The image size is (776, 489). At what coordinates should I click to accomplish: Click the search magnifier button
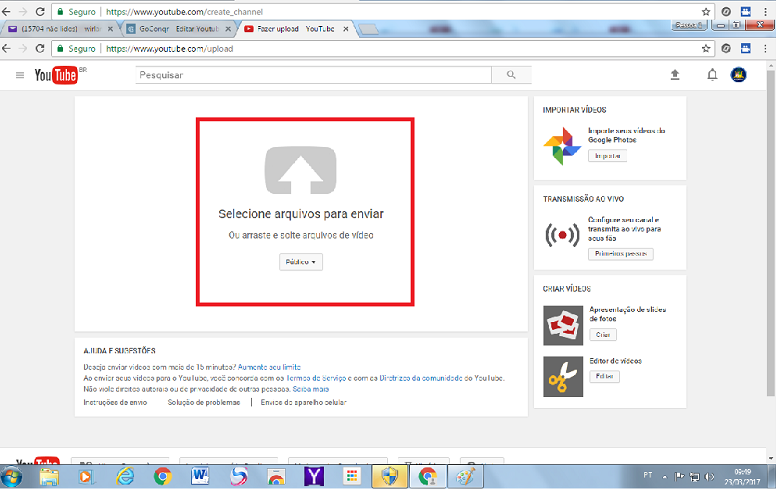pos(511,75)
